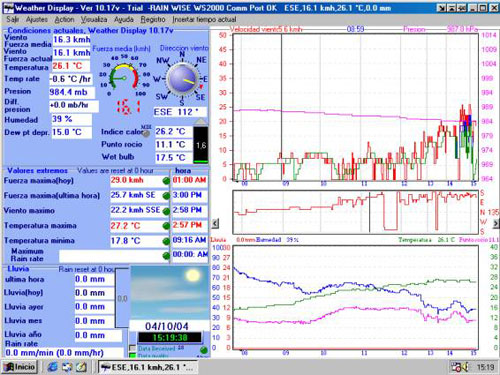The image size is (500, 375).
Task: Click the Punto rocio value 11.1 °C
Action: click(x=174, y=144)
